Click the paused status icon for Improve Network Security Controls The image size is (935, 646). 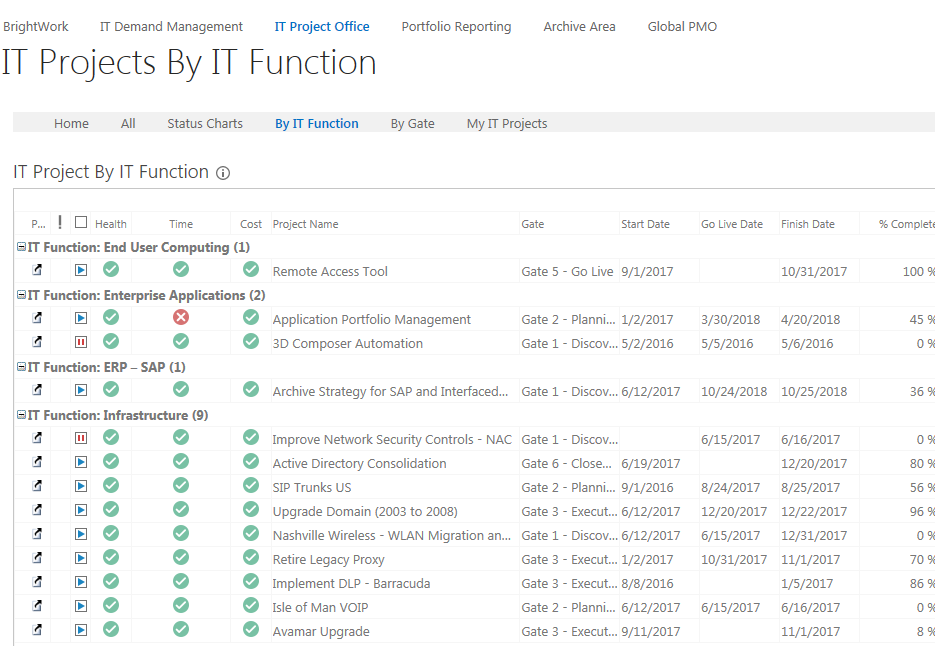tap(81, 438)
